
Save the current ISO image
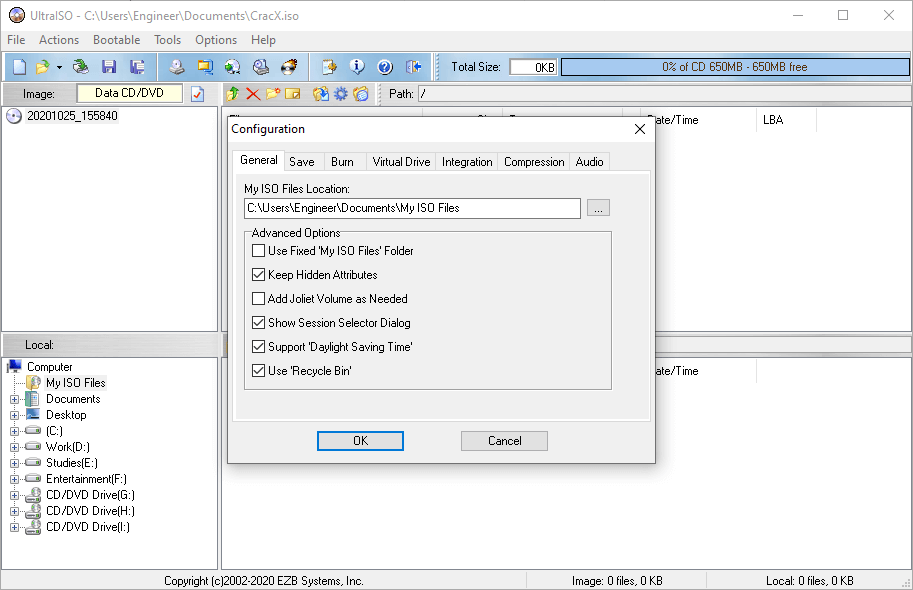point(108,66)
